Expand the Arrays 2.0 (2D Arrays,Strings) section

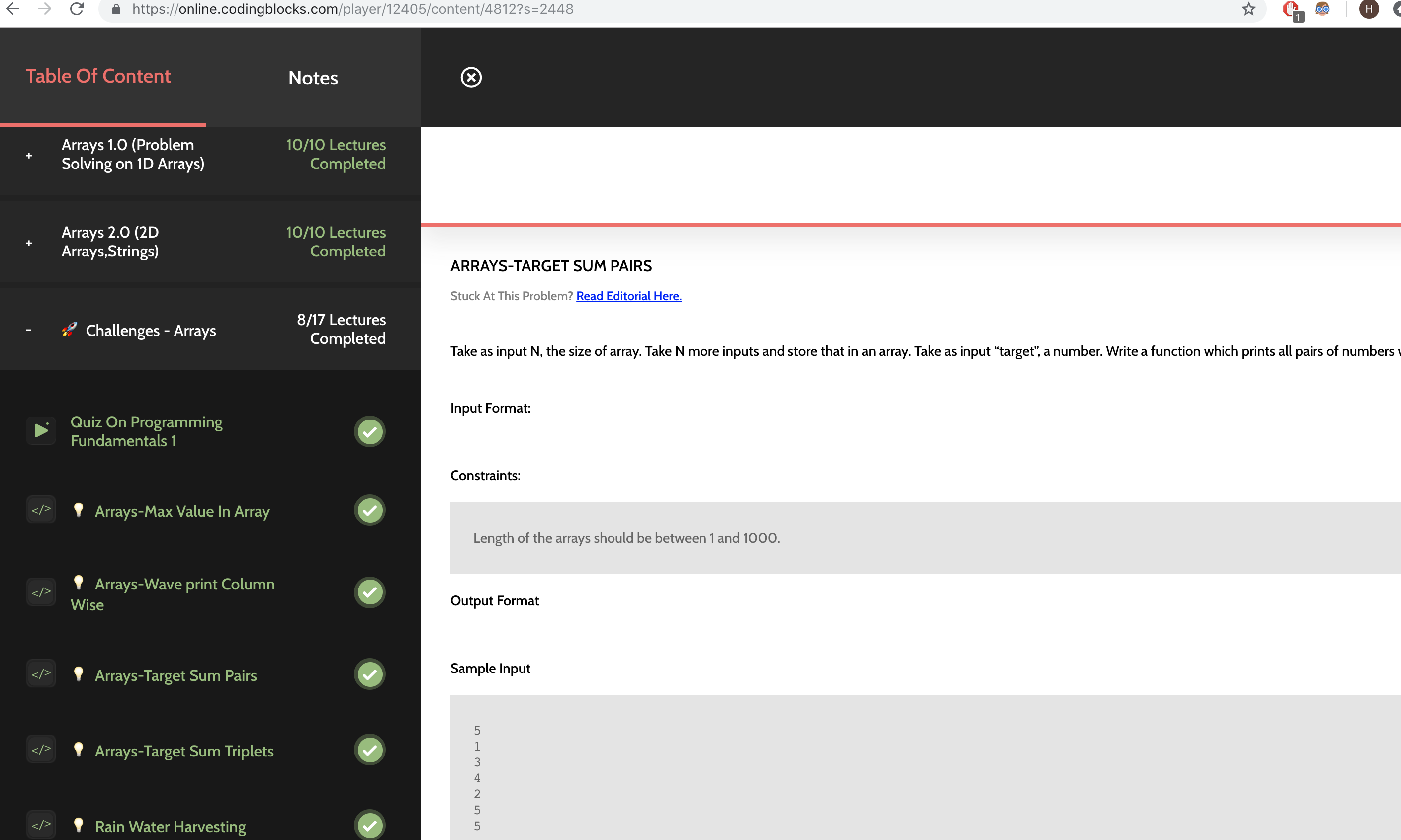pos(29,243)
